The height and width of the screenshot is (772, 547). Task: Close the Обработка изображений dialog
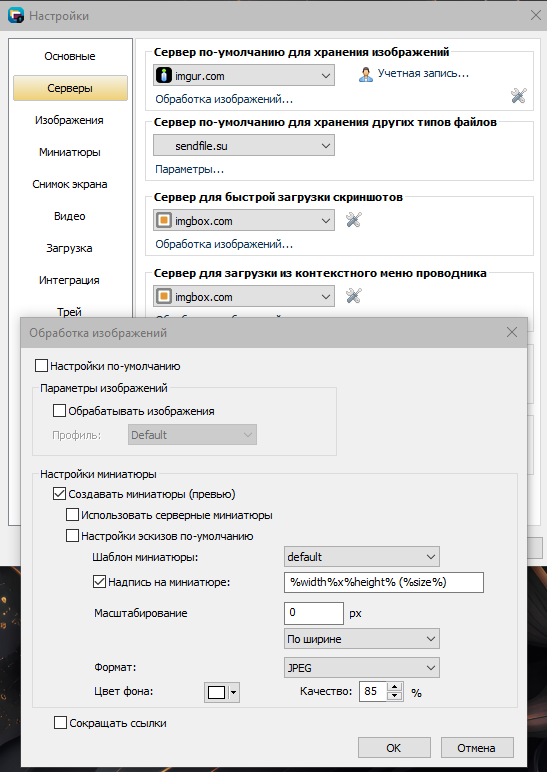(512, 332)
